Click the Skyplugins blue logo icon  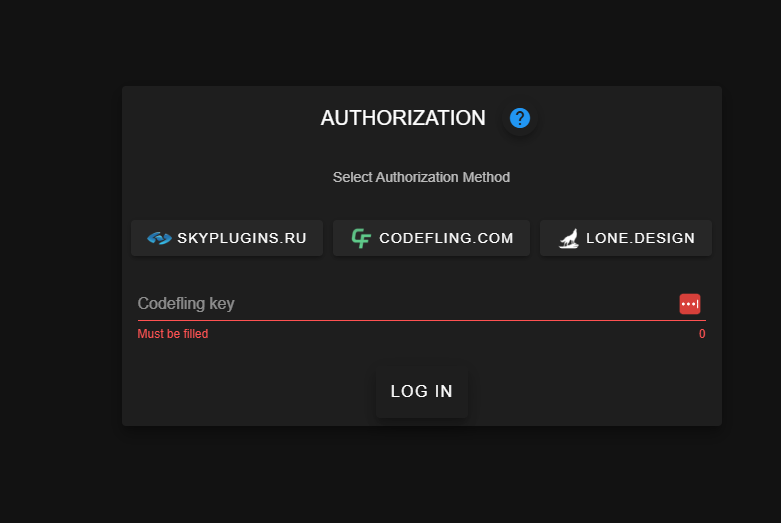[x=159, y=239]
